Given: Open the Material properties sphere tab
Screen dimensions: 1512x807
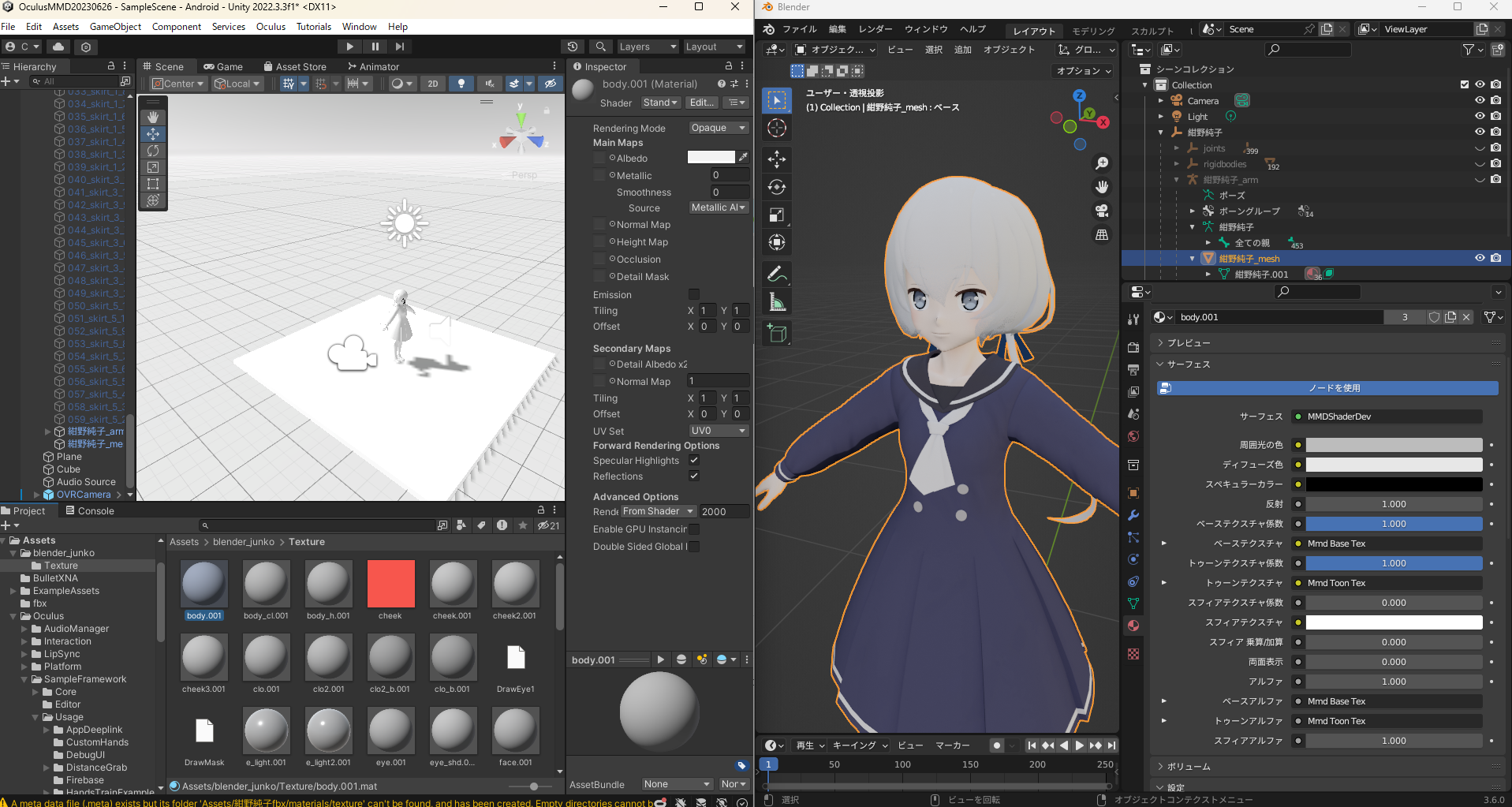Looking at the screenshot, I should point(1133,625).
